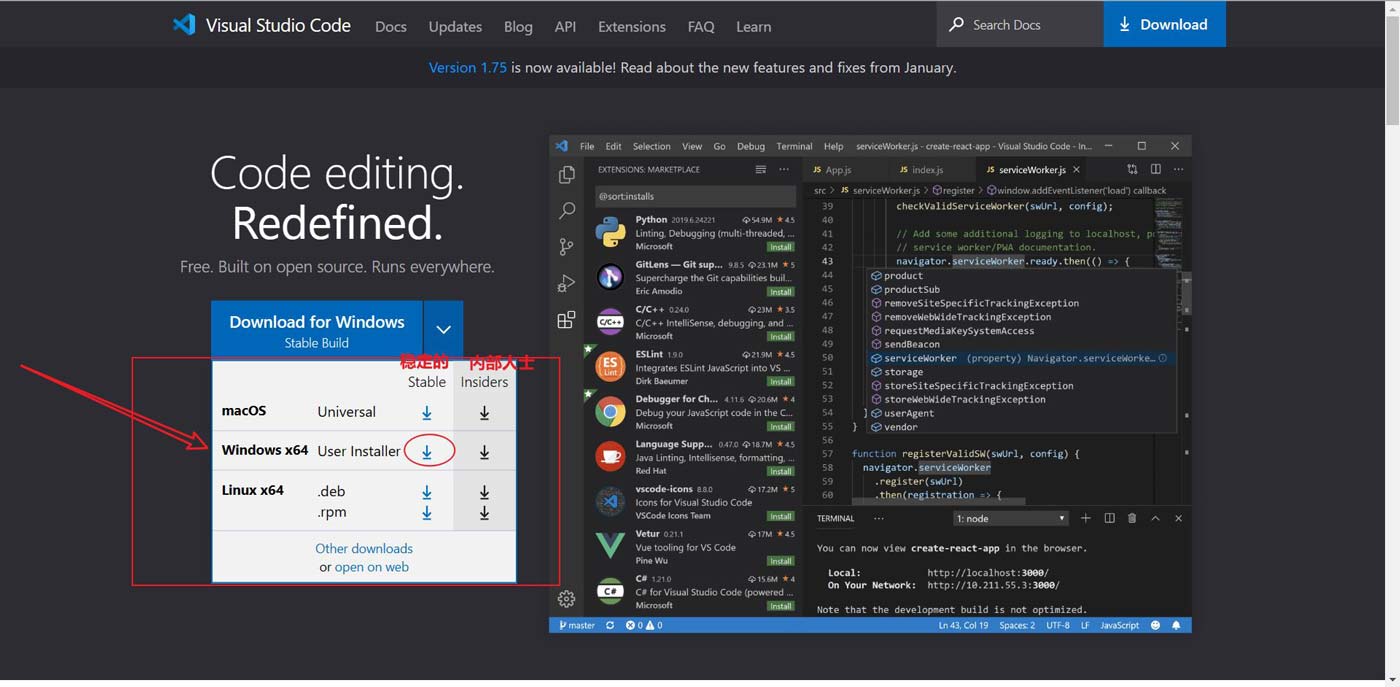This screenshot has height=687, width=1400.
Task: Download macOS Universal Insiders build
Action: click(484, 412)
